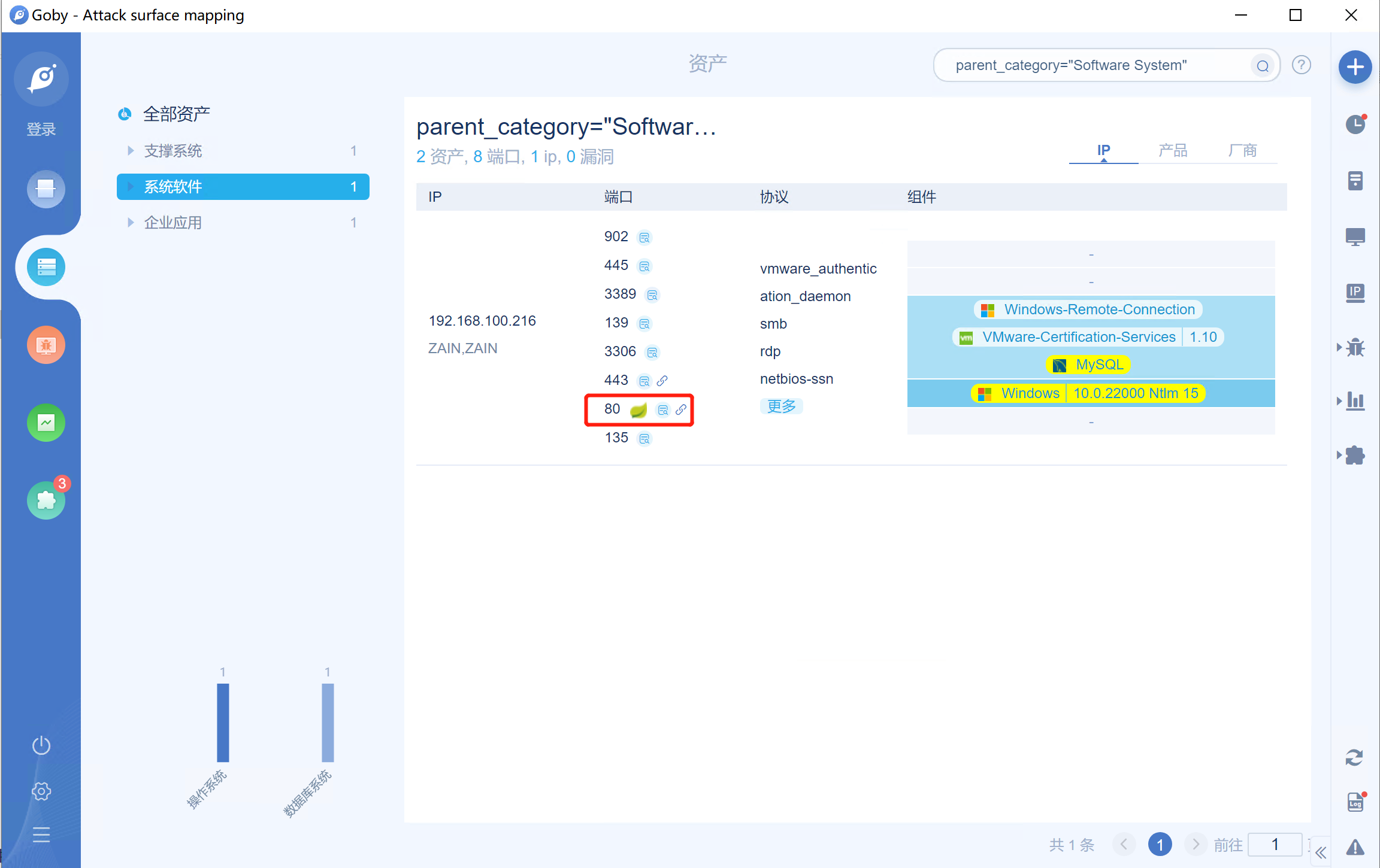
Task: Collapse the side panel double-chevron
Action: (x=1321, y=852)
